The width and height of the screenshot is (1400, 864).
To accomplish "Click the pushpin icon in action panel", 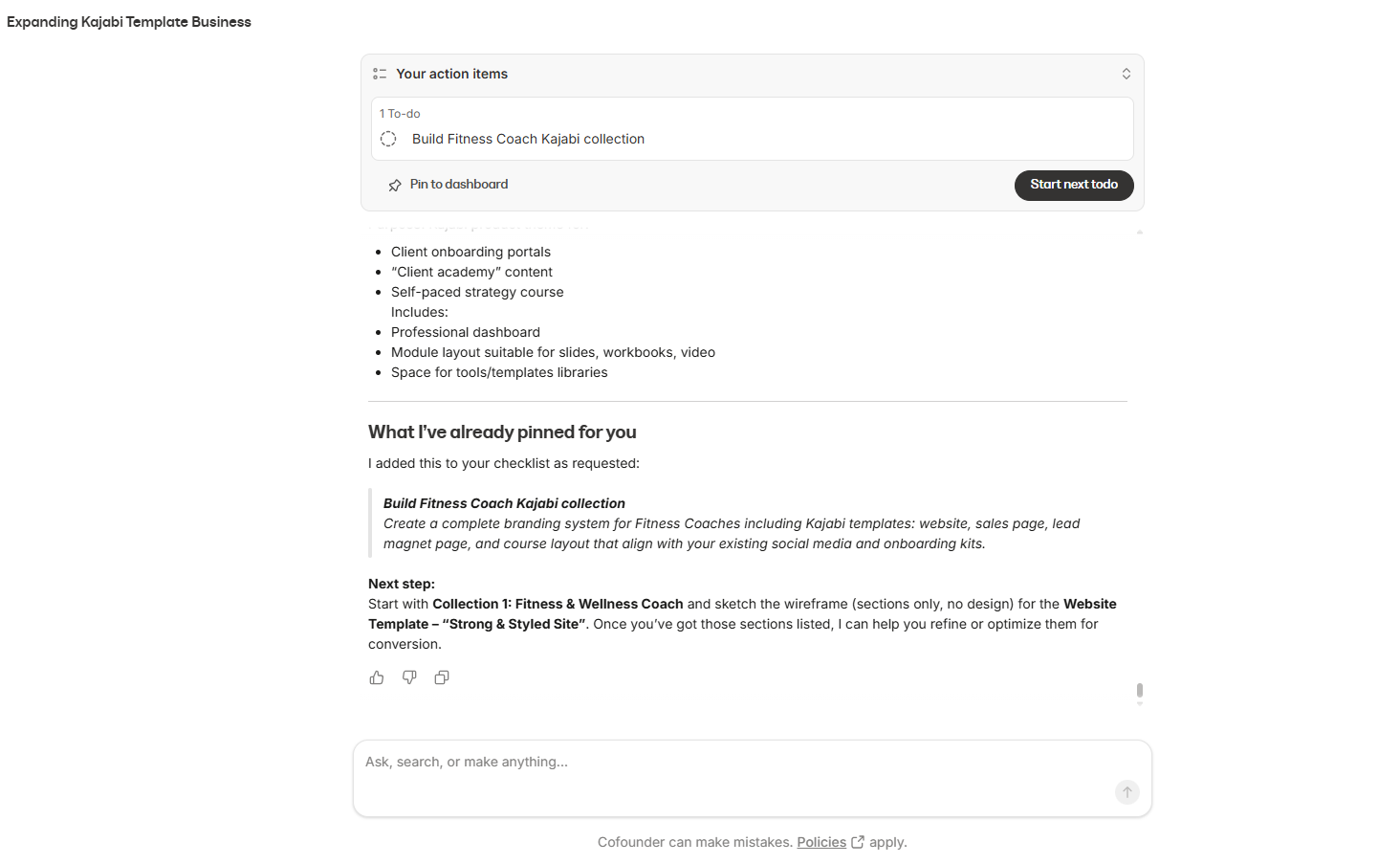I will [395, 185].
